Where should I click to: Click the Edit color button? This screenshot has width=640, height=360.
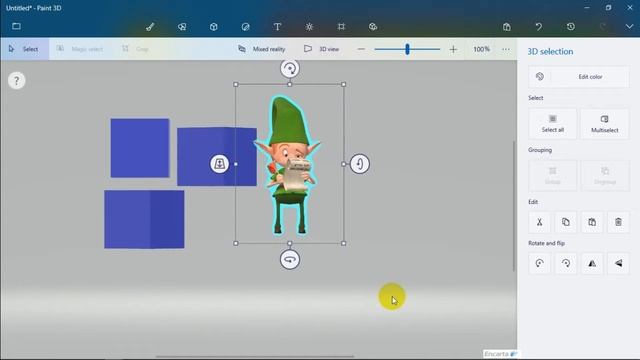[579, 77]
